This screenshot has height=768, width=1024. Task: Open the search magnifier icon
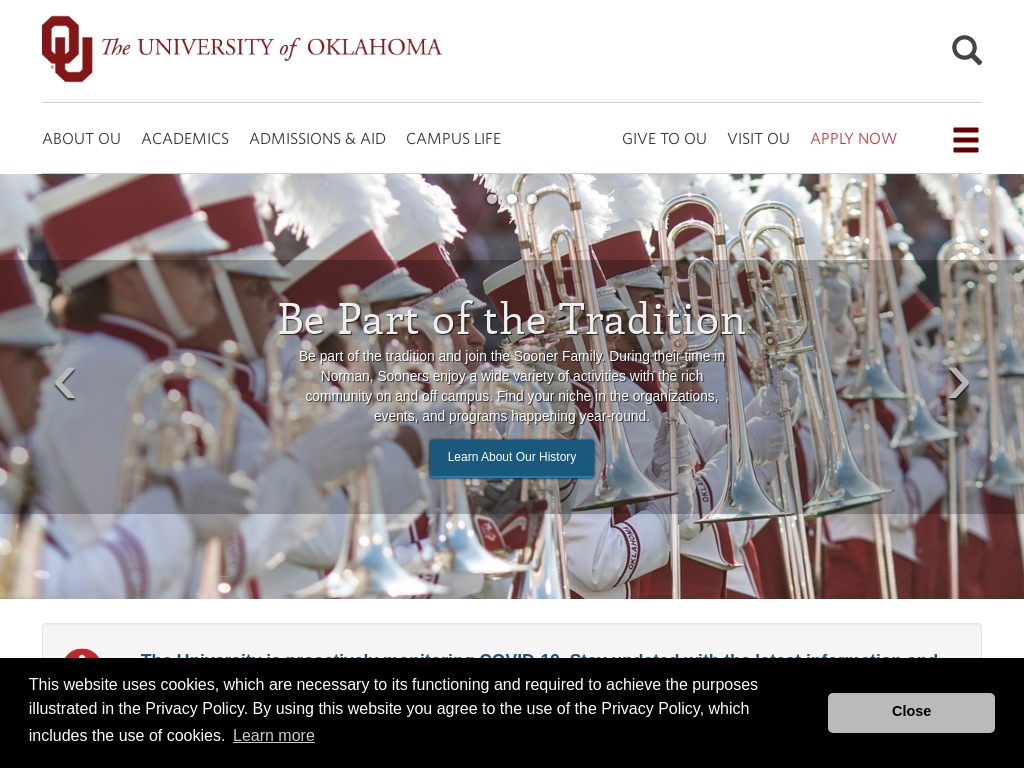click(967, 50)
